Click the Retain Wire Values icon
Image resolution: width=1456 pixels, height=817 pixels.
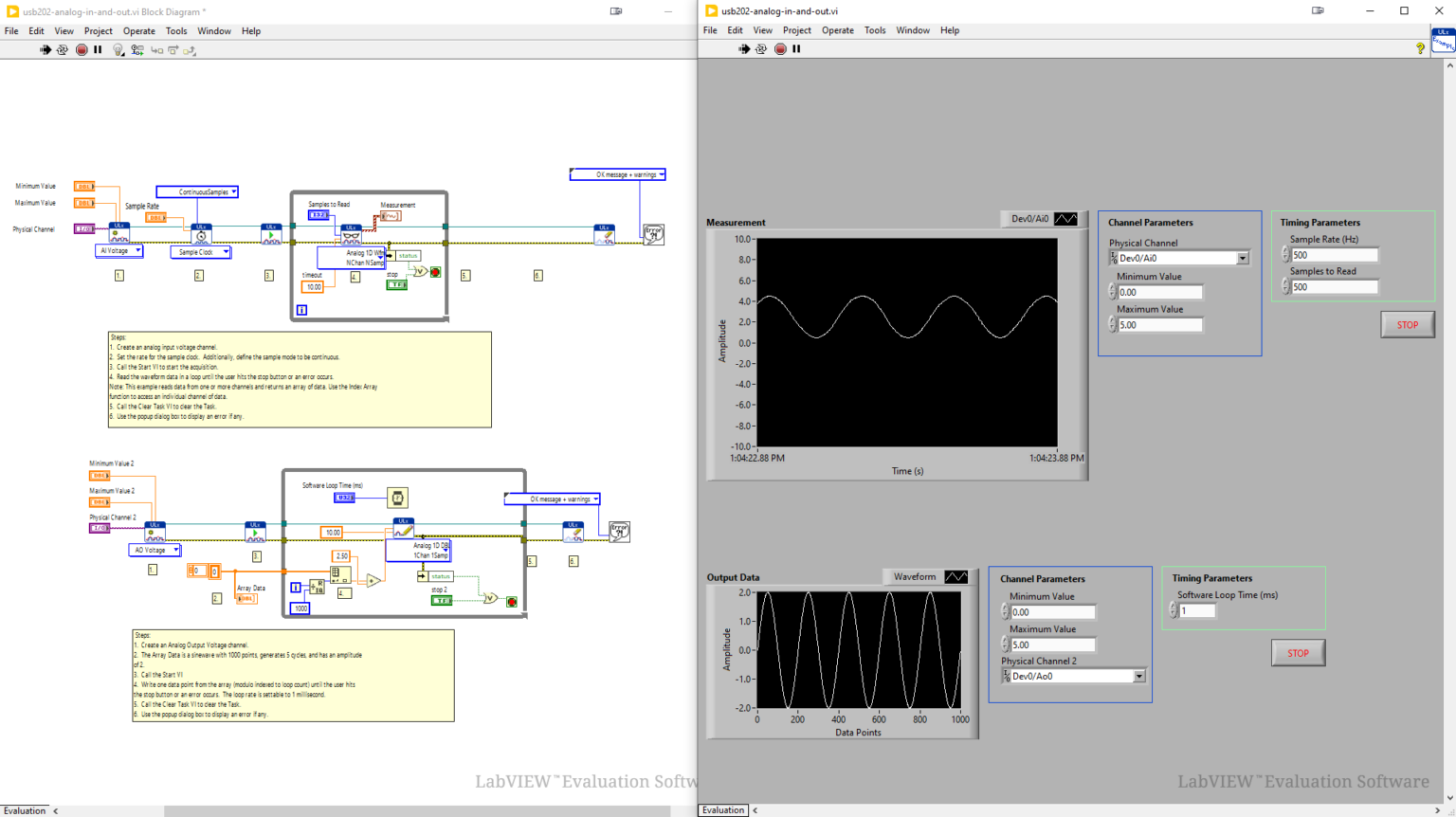(138, 49)
